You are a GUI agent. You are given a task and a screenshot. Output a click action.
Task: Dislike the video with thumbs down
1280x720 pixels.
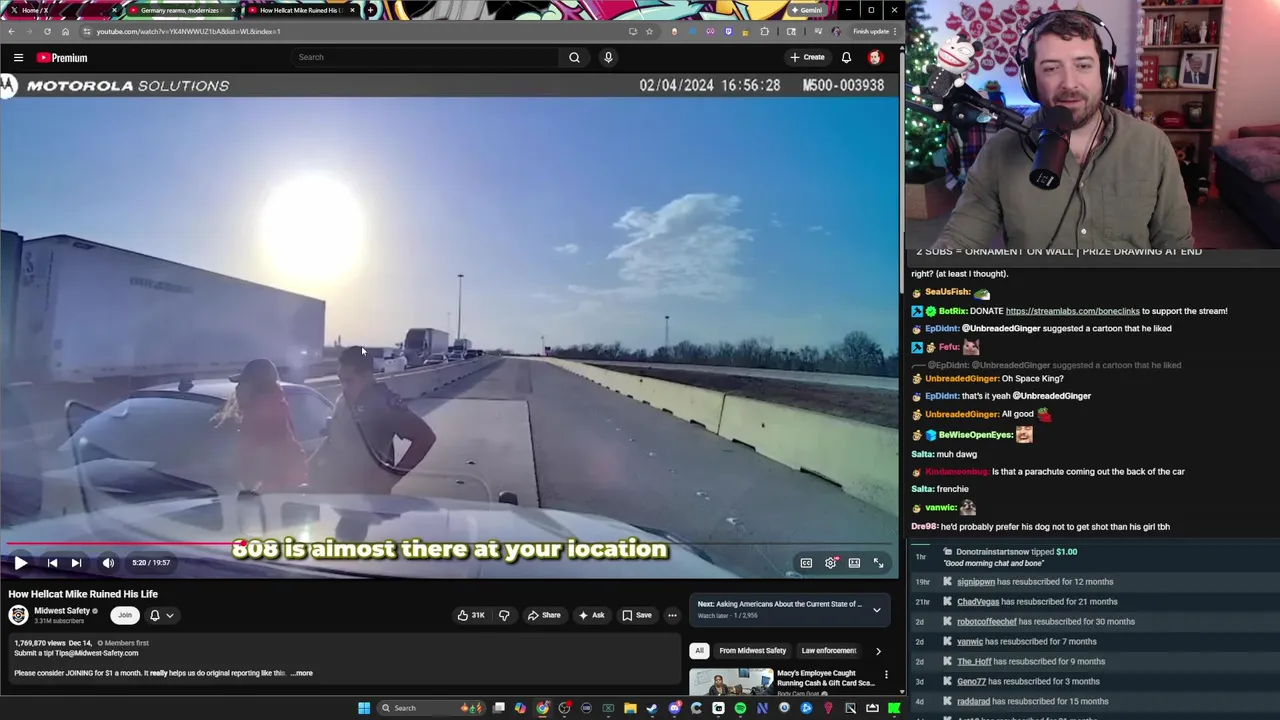[504, 615]
